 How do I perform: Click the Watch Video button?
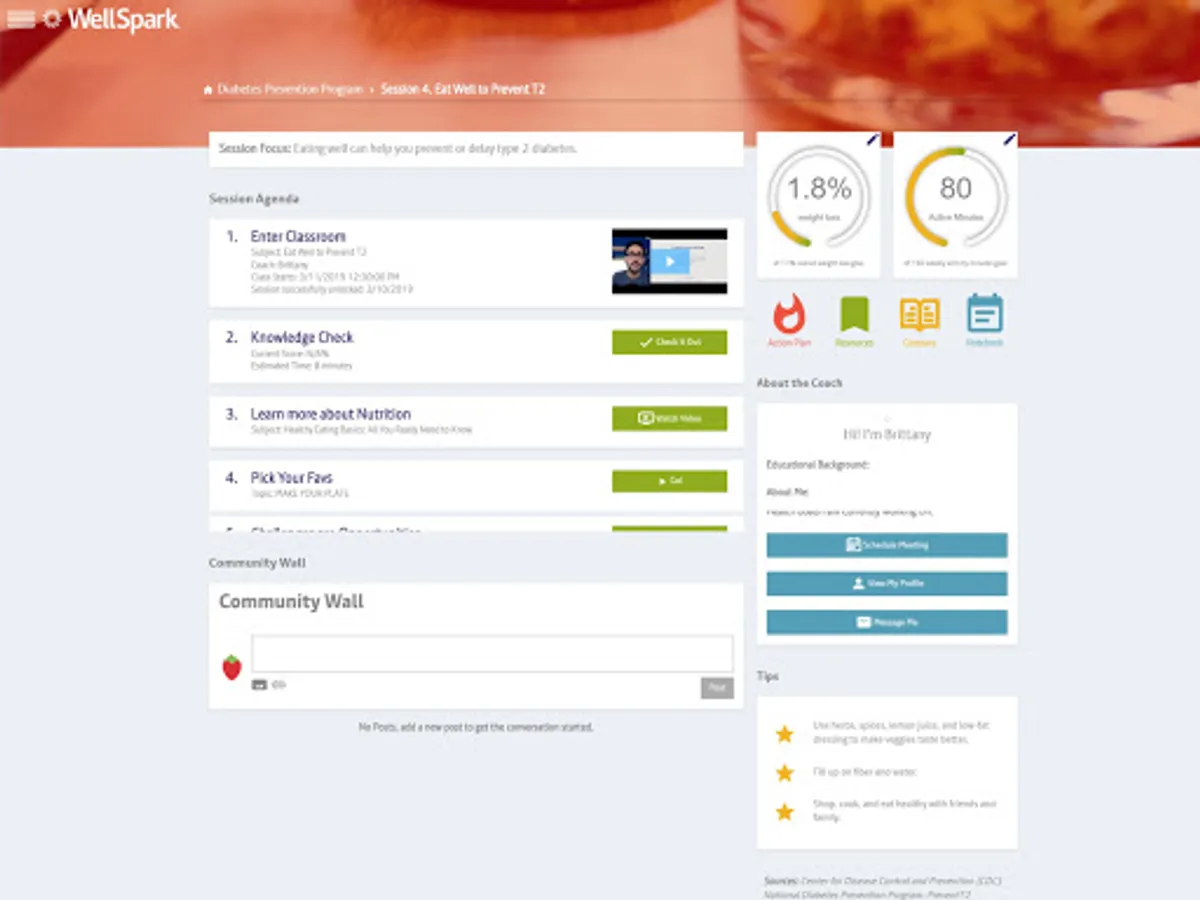(x=670, y=418)
